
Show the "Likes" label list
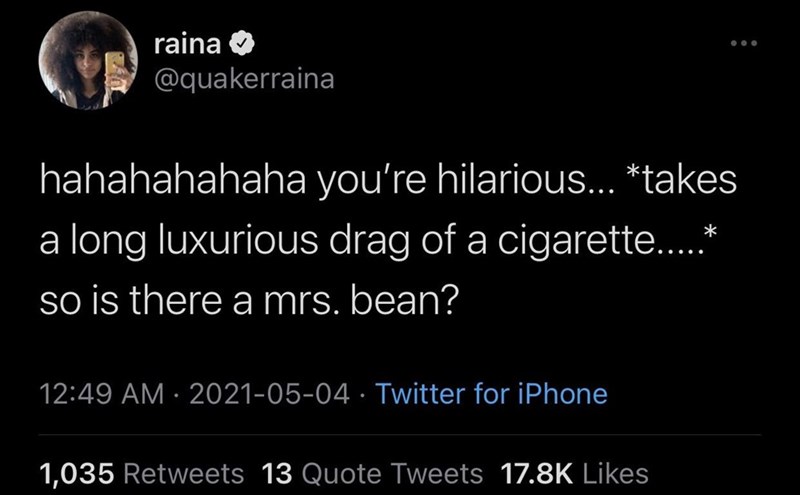(x=614, y=472)
